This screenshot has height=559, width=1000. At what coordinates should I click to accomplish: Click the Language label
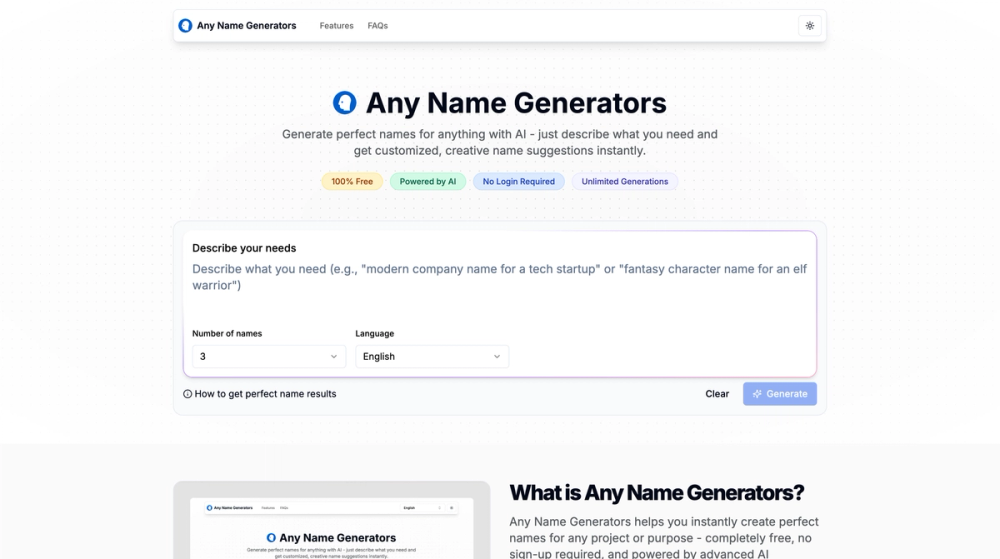374,333
